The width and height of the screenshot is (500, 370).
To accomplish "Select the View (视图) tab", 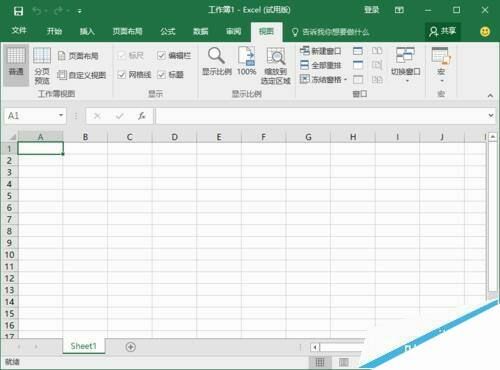I will click(x=266, y=32).
